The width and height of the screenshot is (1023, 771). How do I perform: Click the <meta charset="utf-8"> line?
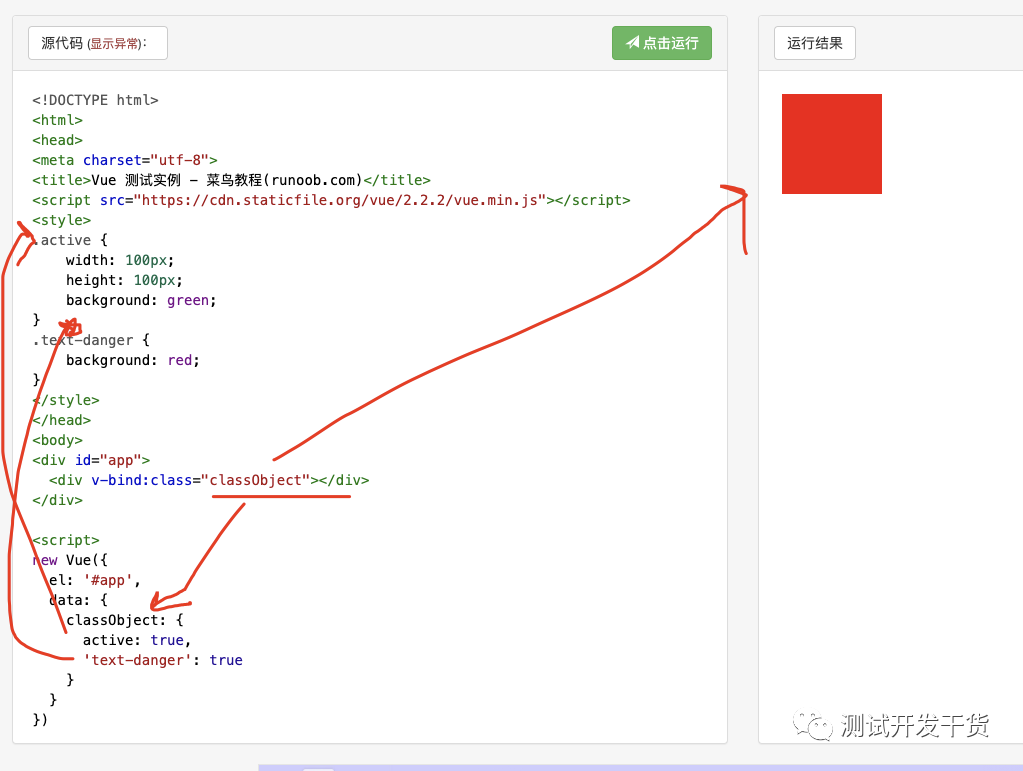[x=125, y=160]
